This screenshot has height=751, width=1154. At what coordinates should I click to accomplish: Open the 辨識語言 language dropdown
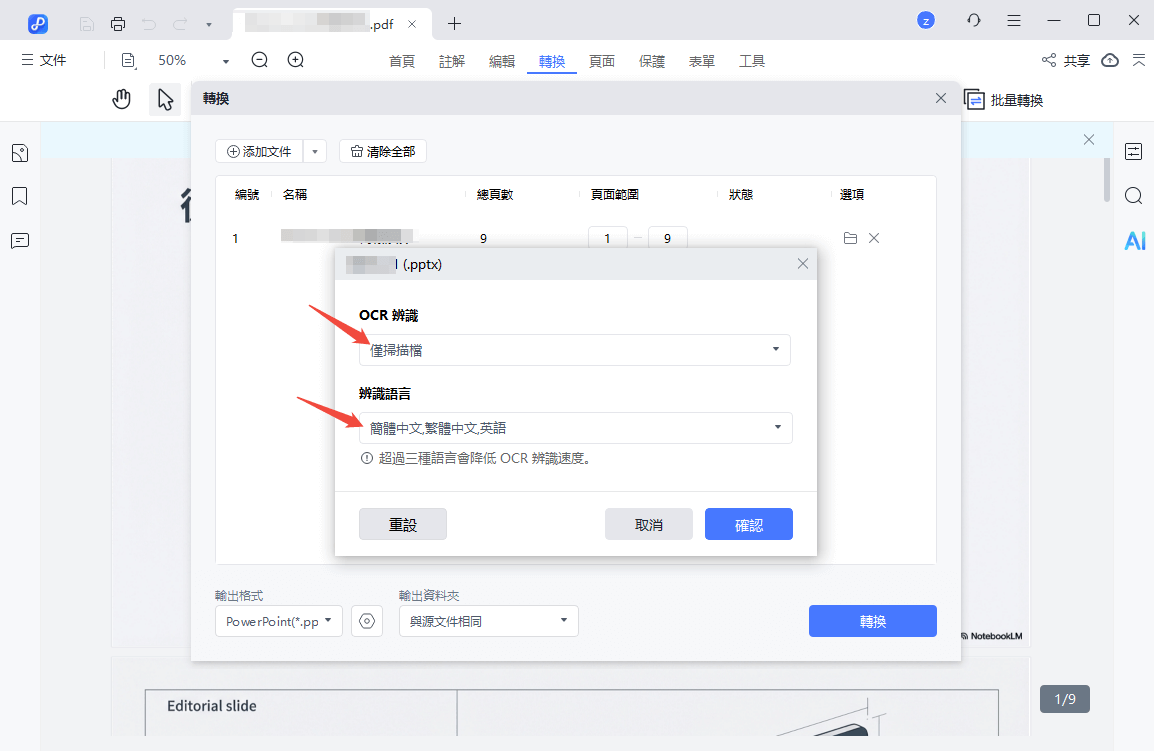pyautogui.click(x=575, y=428)
